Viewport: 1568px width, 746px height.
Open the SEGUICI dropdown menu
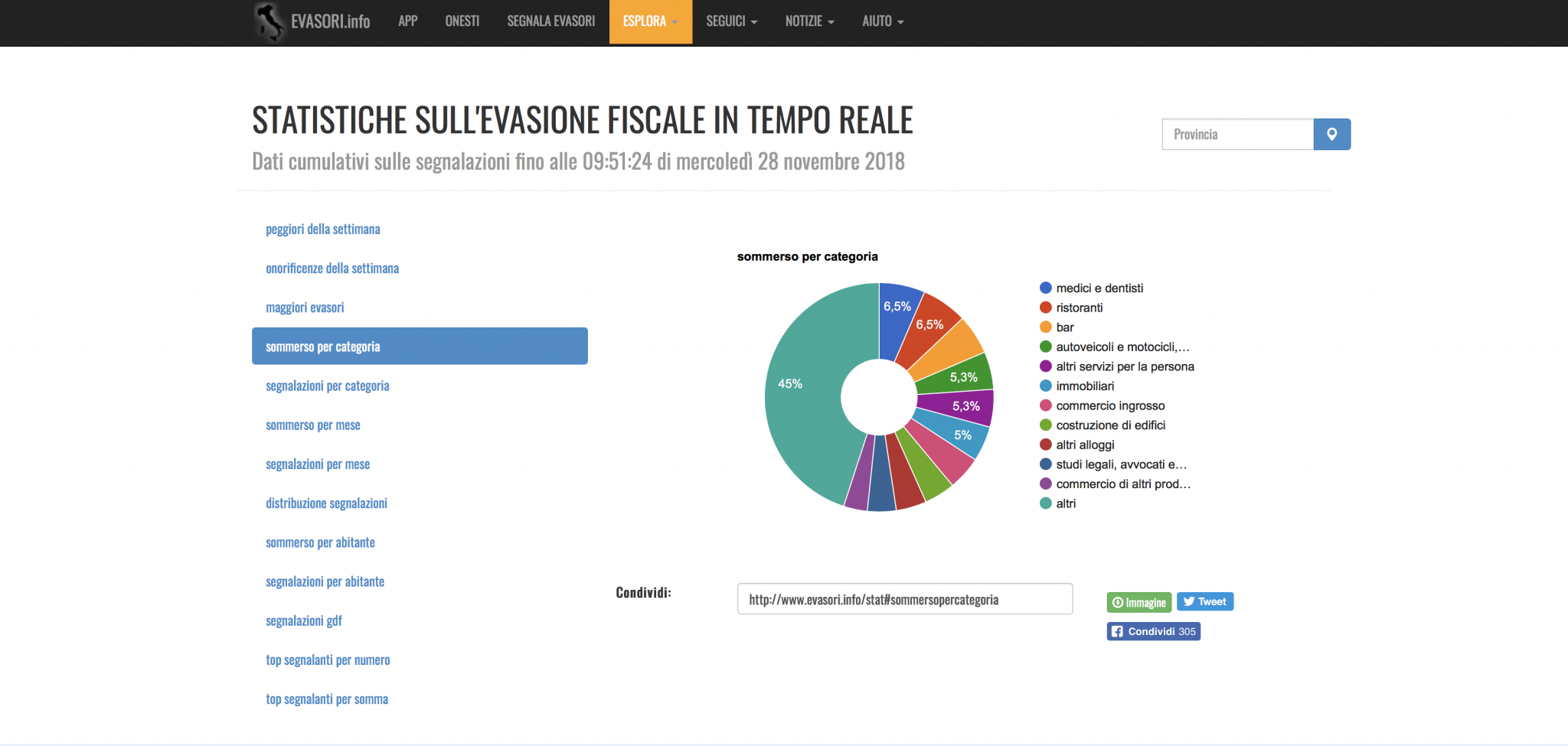tap(731, 21)
